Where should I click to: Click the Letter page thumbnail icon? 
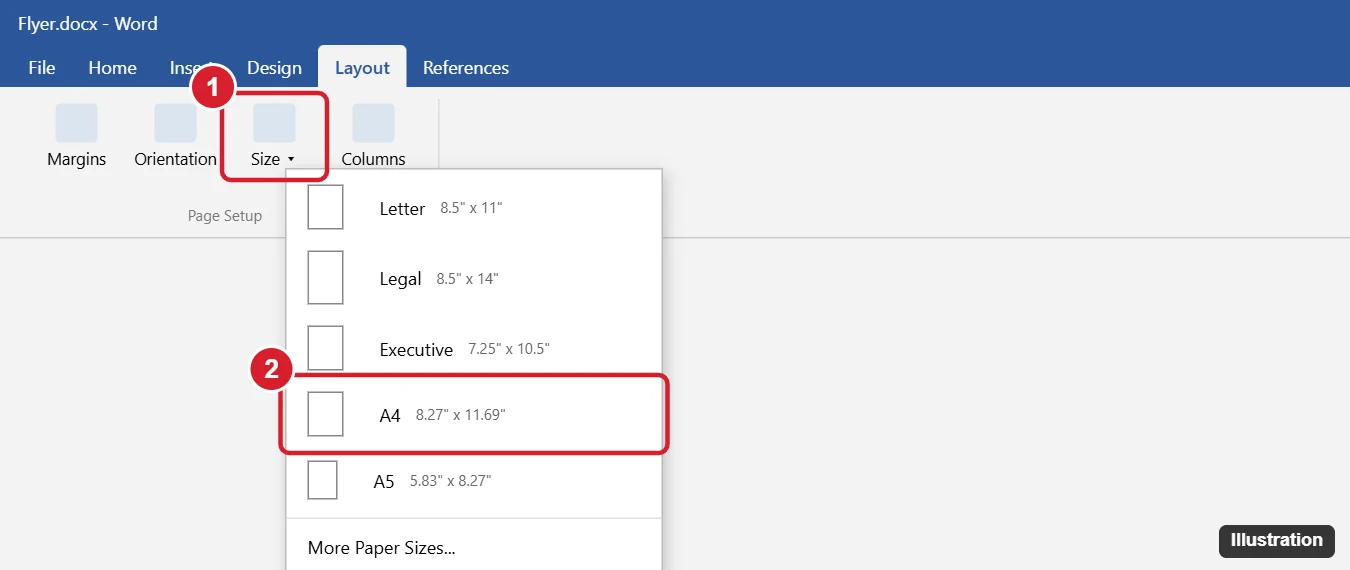tap(325, 207)
